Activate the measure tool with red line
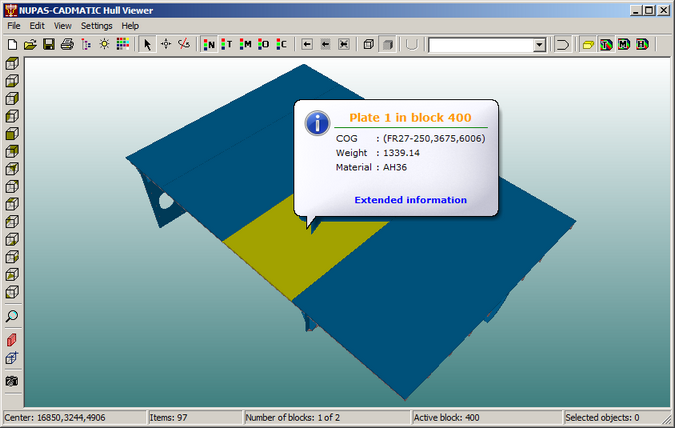675x428 pixels. coord(184,44)
